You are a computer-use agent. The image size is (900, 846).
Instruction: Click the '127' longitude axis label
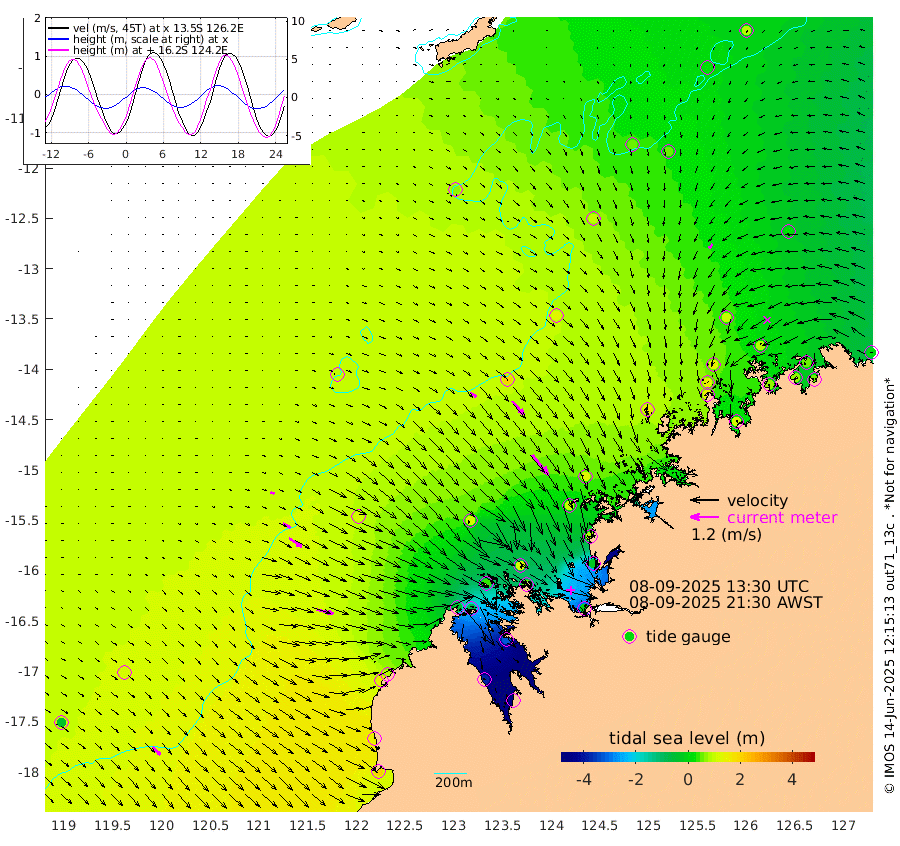coord(843,825)
